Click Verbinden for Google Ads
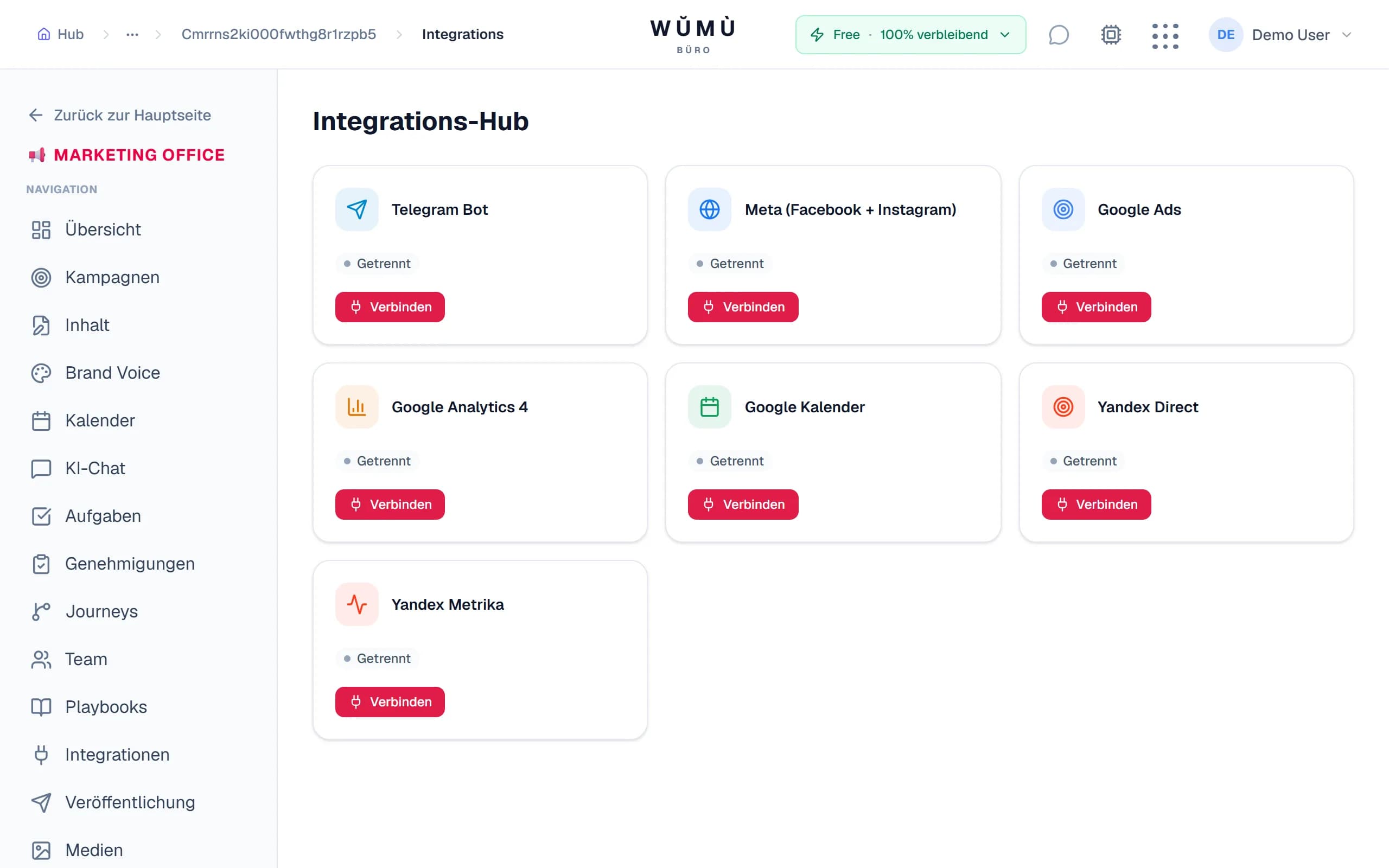The width and height of the screenshot is (1389, 868). pyautogui.click(x=1096, y=307)
